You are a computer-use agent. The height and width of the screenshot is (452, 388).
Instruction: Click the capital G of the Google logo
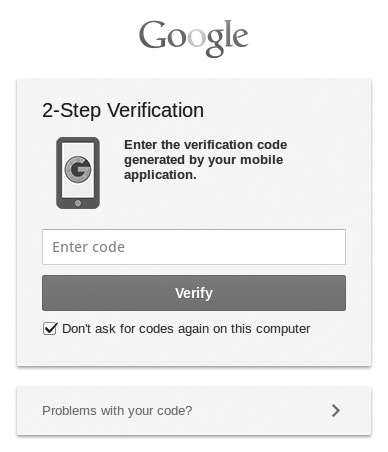click(153, 34)
